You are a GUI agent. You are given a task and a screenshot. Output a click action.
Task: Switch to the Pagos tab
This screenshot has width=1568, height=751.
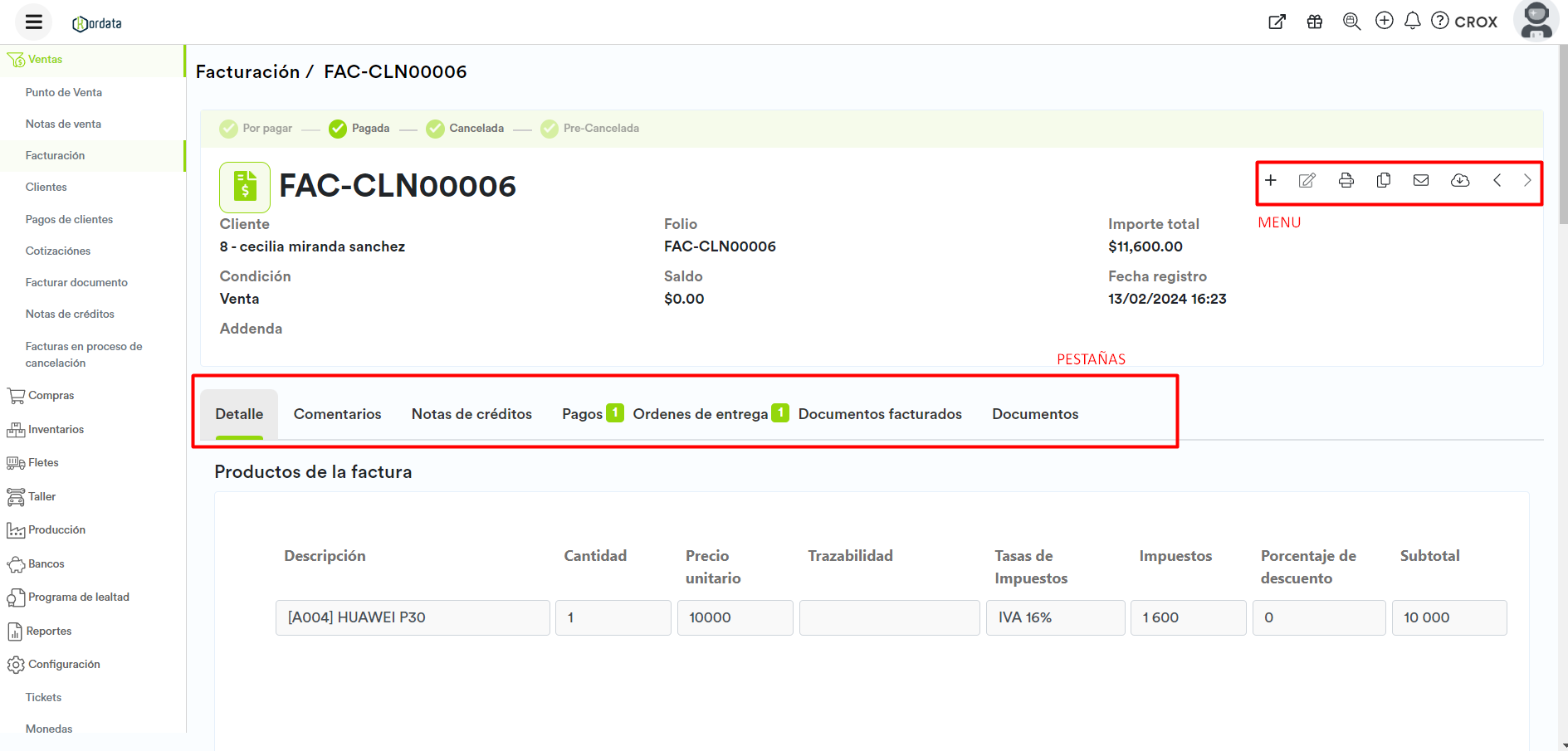point(582,414)
